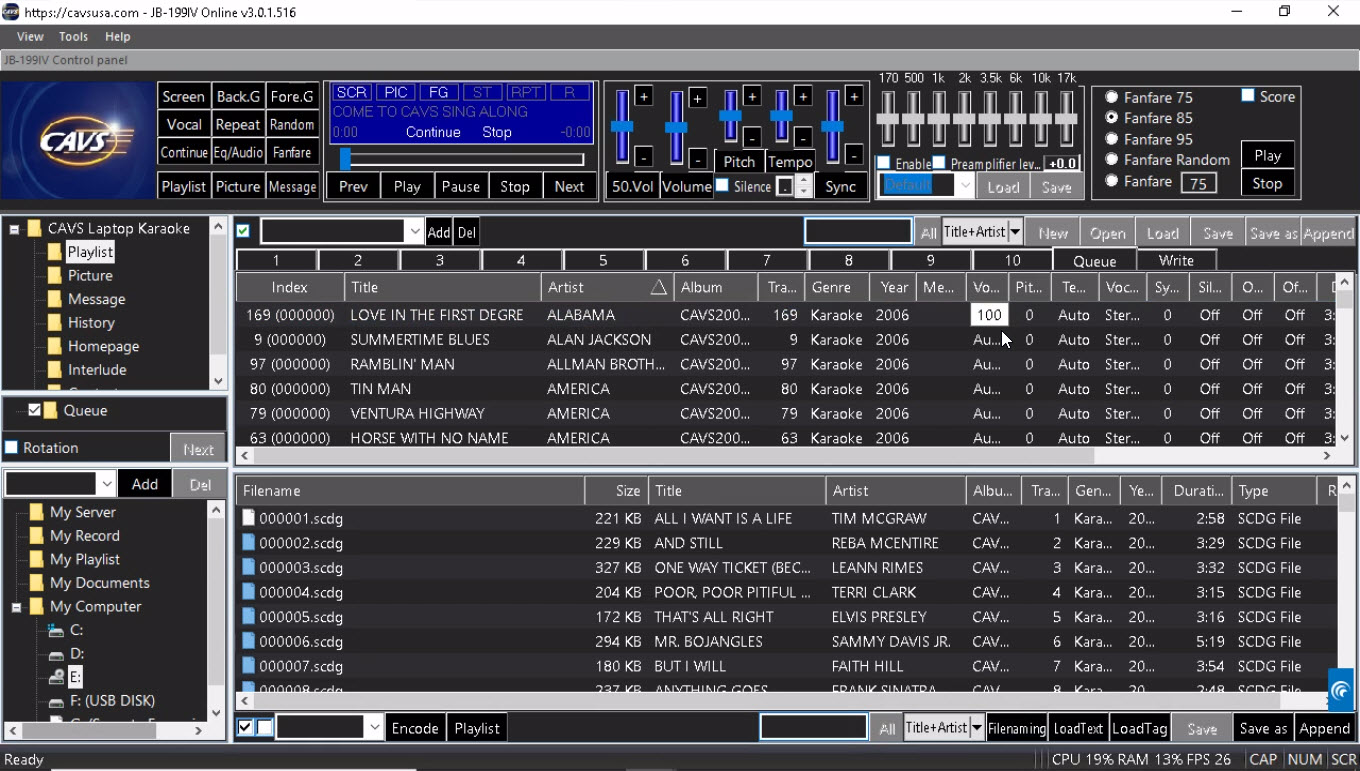This screenshot has width=1360, height=771.
Task: Click the Homepage folder icon
Action: point(54,346)
